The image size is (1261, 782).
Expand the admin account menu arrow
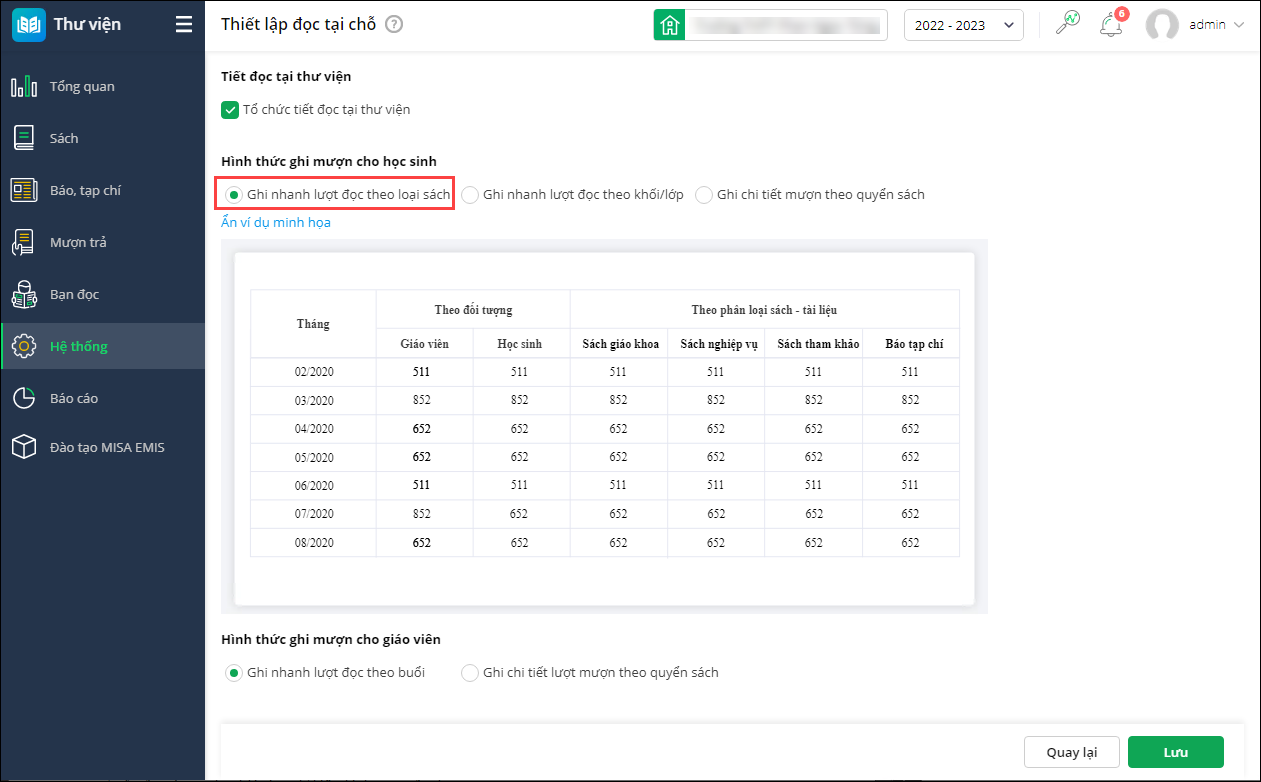1239,25
